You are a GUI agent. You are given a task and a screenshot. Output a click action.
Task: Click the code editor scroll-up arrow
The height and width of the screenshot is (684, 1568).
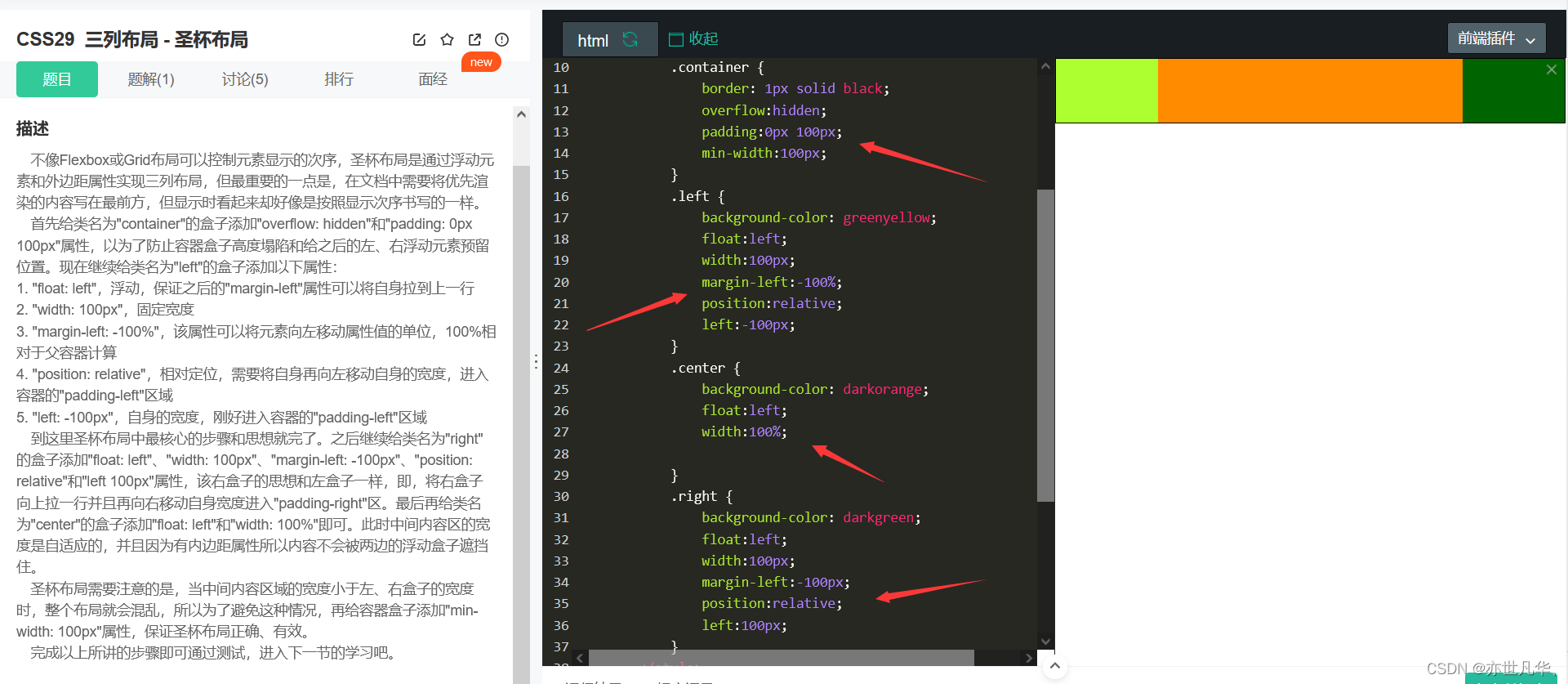1045,67
